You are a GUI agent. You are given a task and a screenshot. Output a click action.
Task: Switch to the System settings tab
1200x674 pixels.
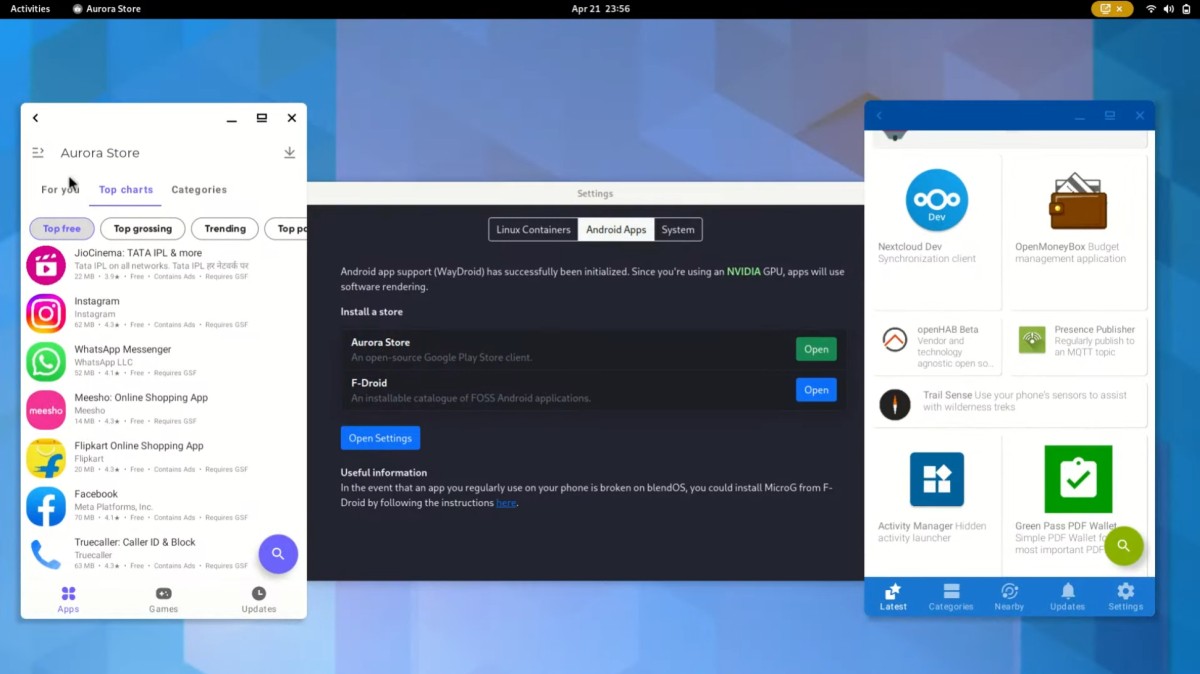point(677,230)
